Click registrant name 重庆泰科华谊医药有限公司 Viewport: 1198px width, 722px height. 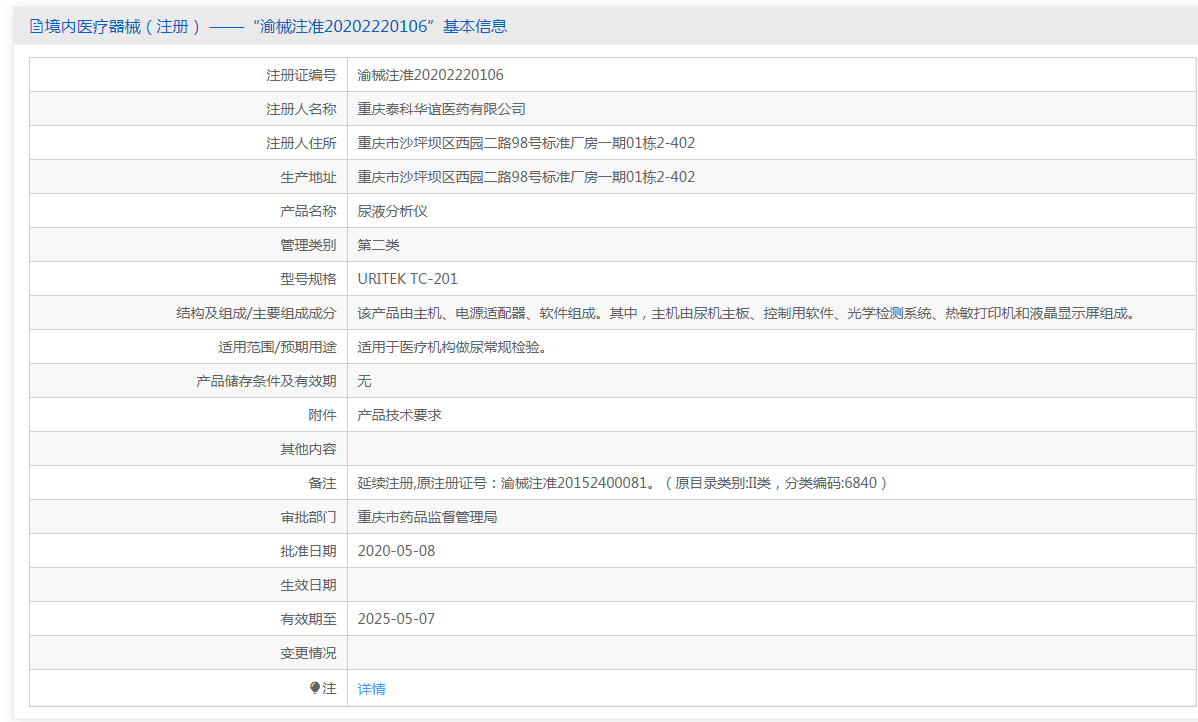pos(441,109)
